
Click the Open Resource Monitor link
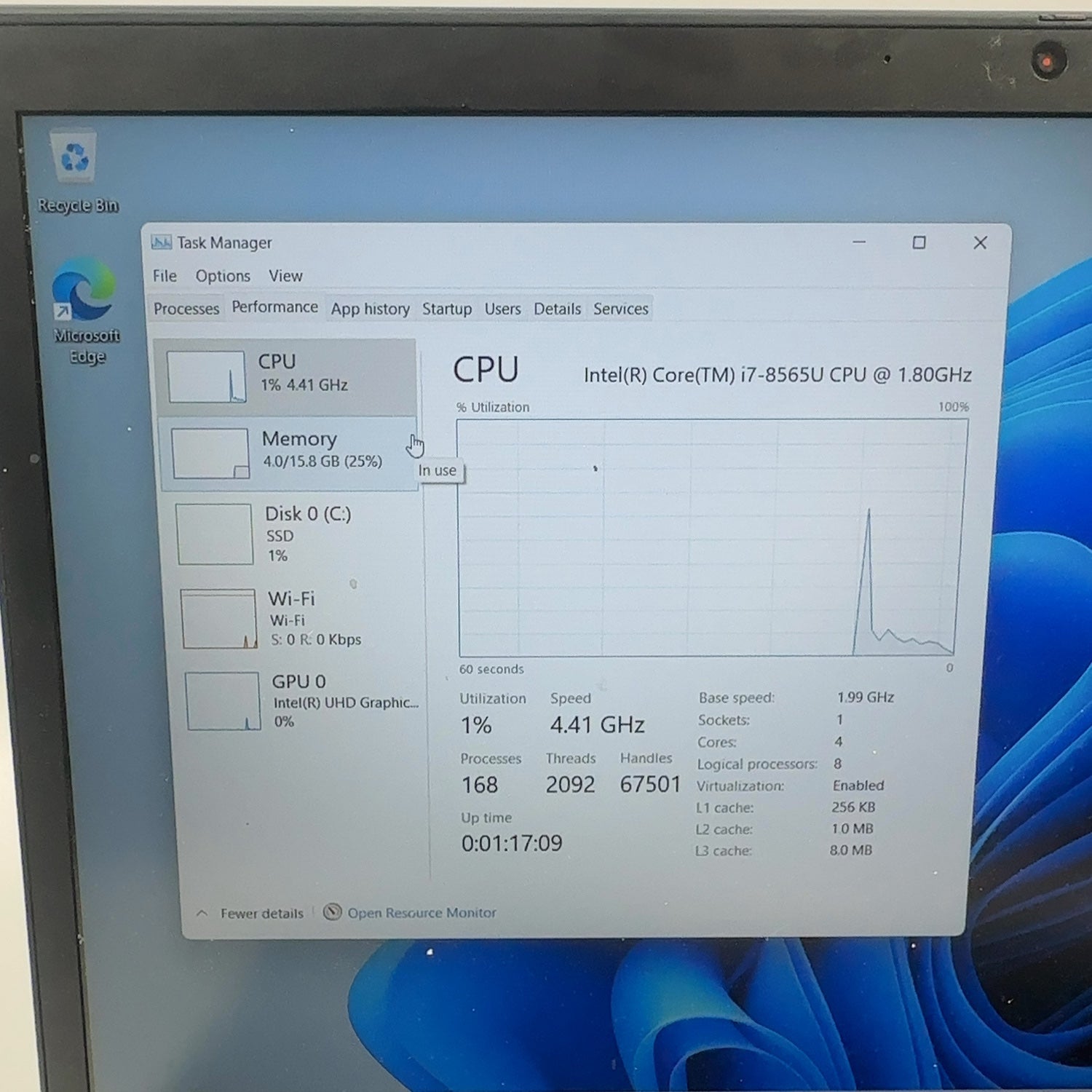click(x=422, y=912)
